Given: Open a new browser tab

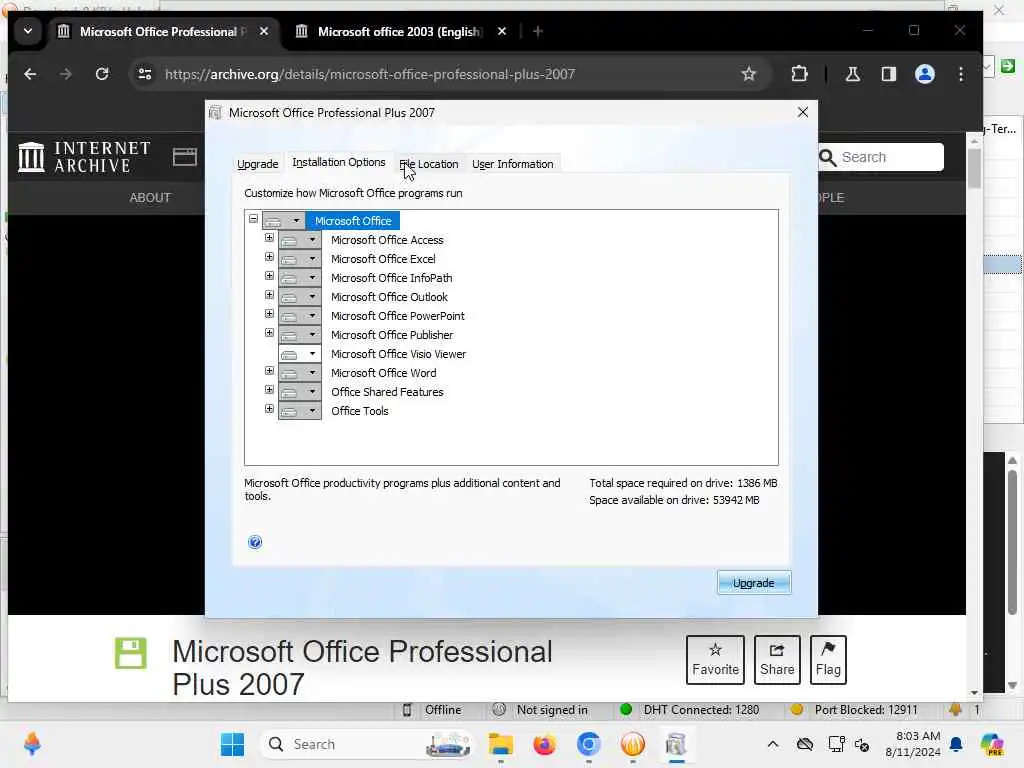Looking at the screenshot, I should click(537, 31).
